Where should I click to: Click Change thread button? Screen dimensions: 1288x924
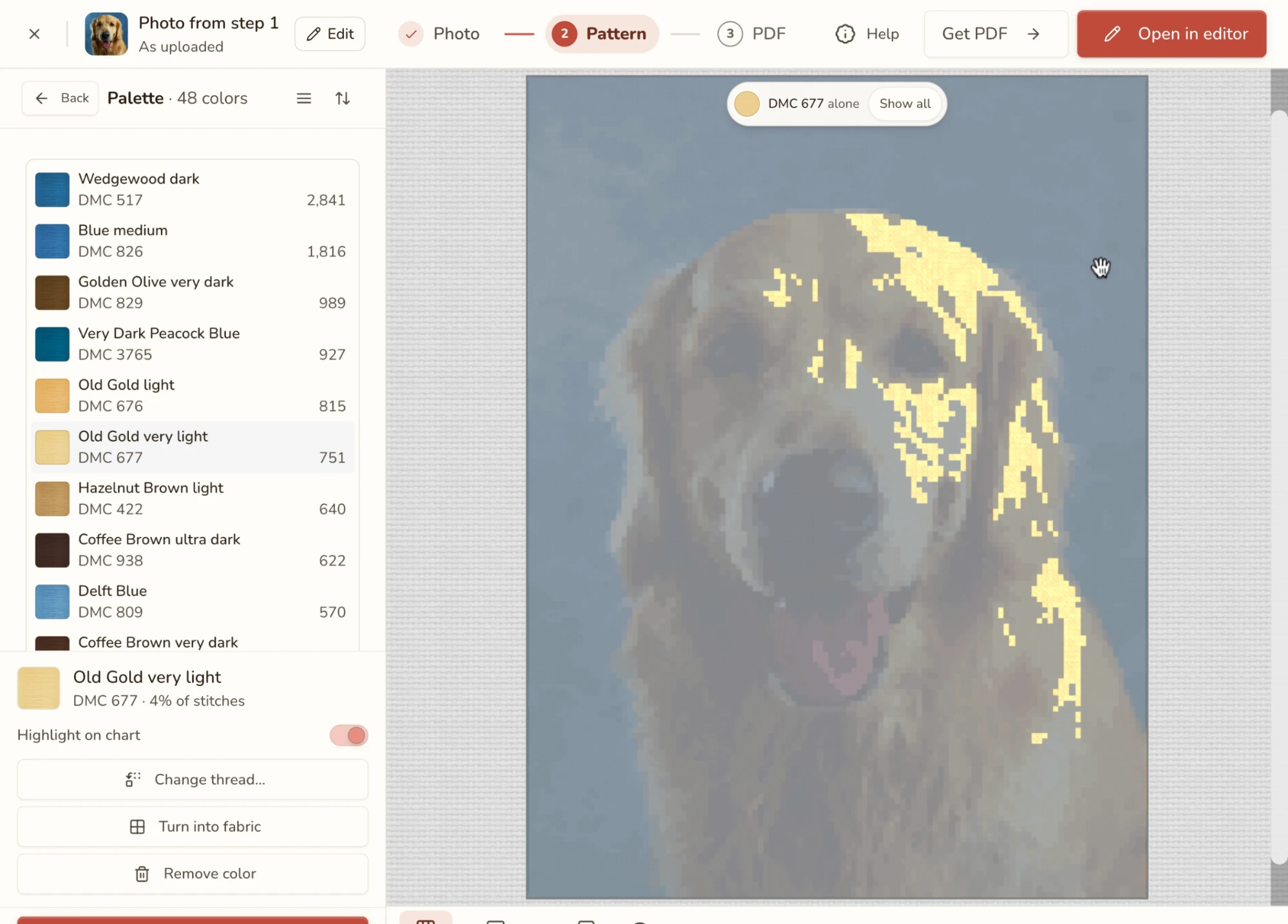(193, 779)
